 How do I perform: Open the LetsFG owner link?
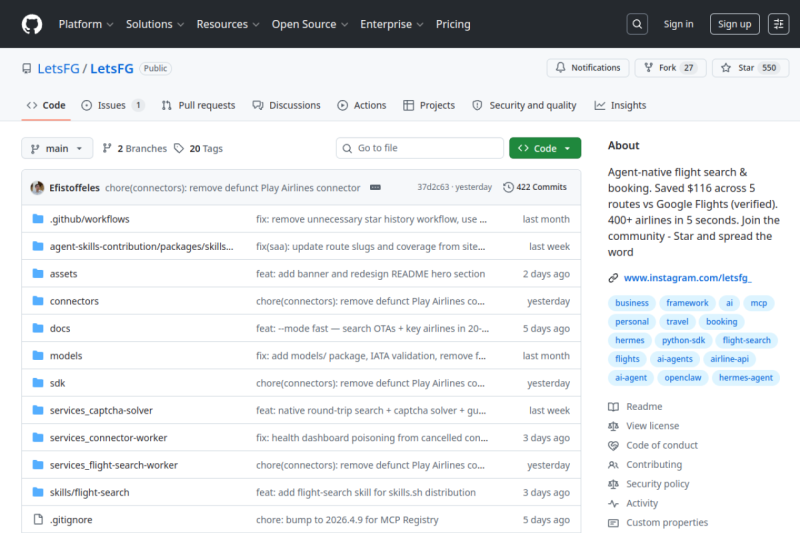(58, 68)
